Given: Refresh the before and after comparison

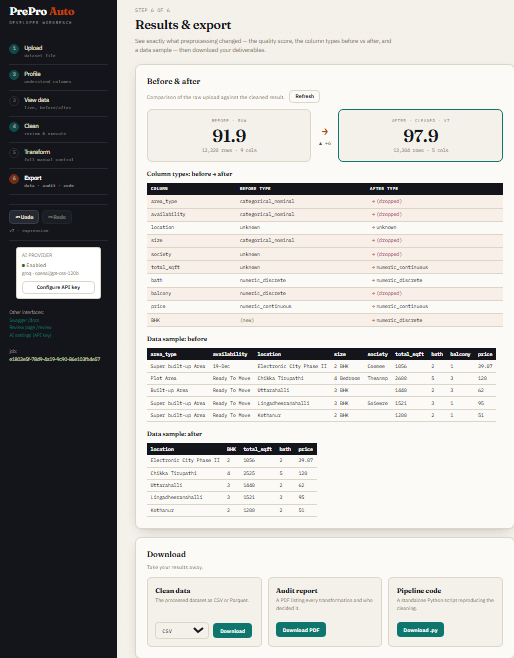Looking at the screenshot, I should (305, 97).
